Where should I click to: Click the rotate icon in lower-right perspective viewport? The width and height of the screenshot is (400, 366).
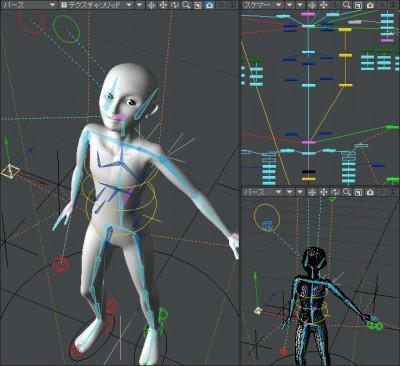(x=335, y=192)
